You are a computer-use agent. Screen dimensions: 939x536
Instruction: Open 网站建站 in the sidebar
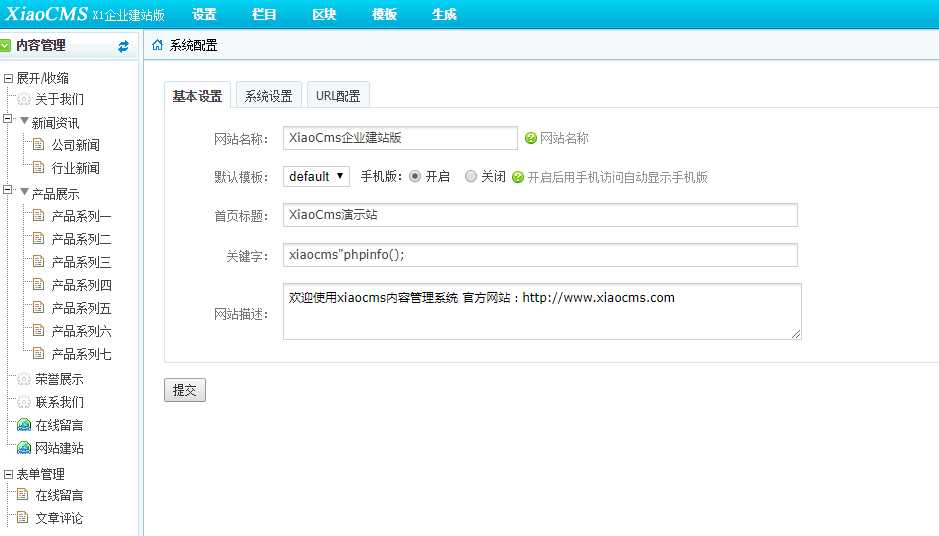tap(59, 448)
